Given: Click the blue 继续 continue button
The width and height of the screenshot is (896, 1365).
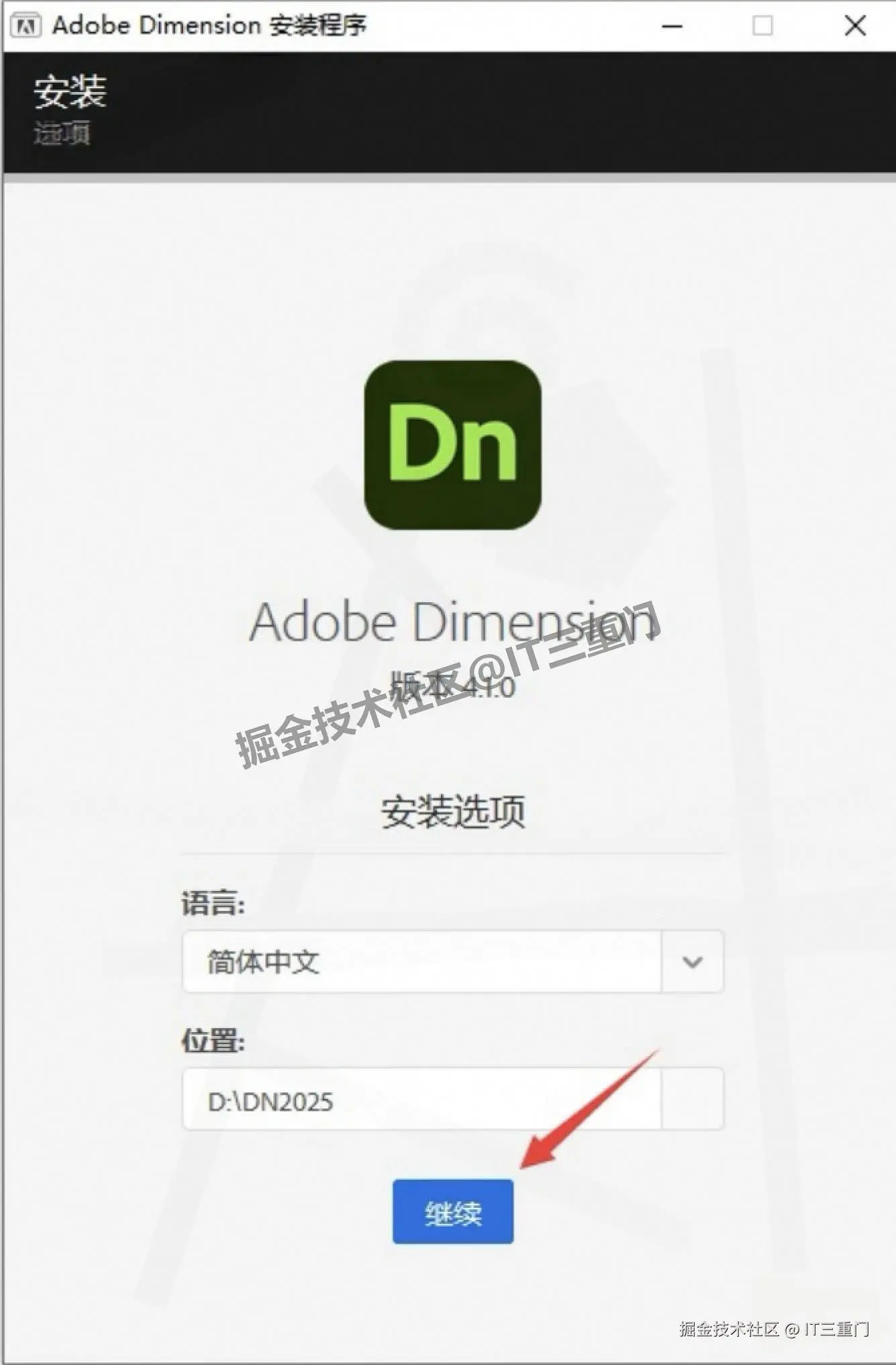Looking at the screenshot, I should [453, 1212].
